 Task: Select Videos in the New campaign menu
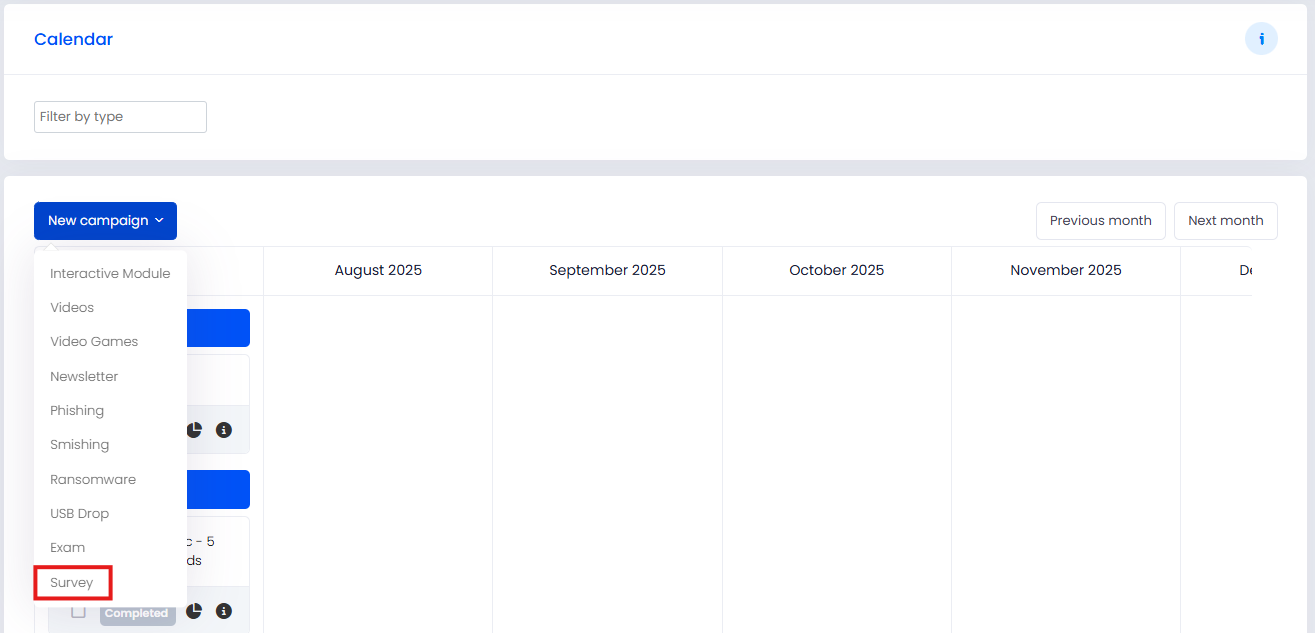[x=72, y=307]
